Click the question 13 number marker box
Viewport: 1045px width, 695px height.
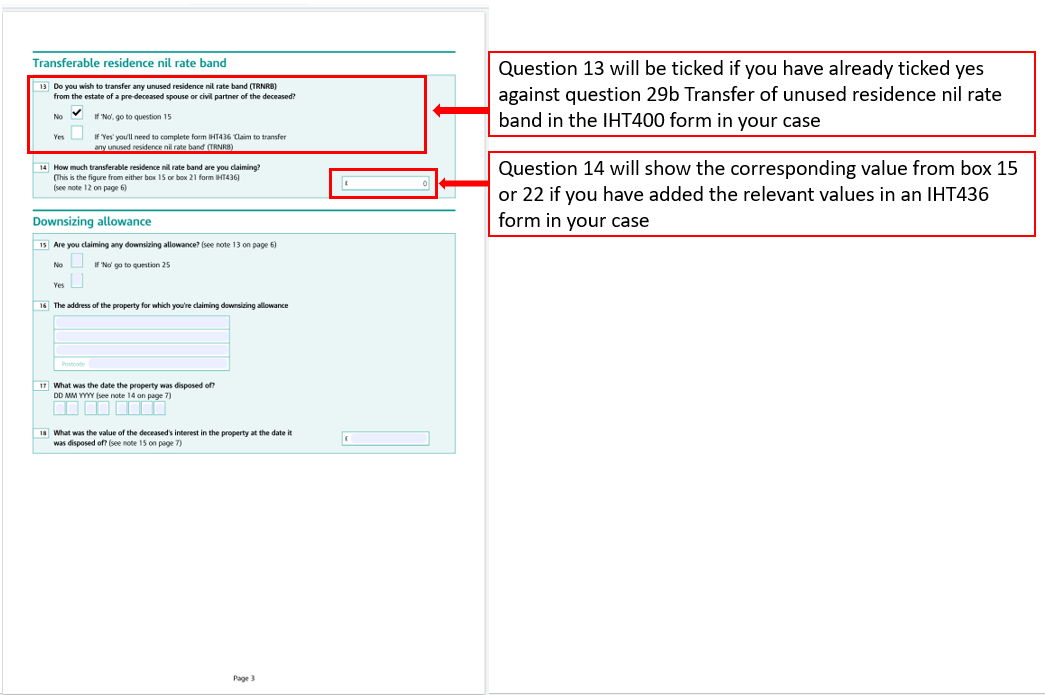point(43,85)
